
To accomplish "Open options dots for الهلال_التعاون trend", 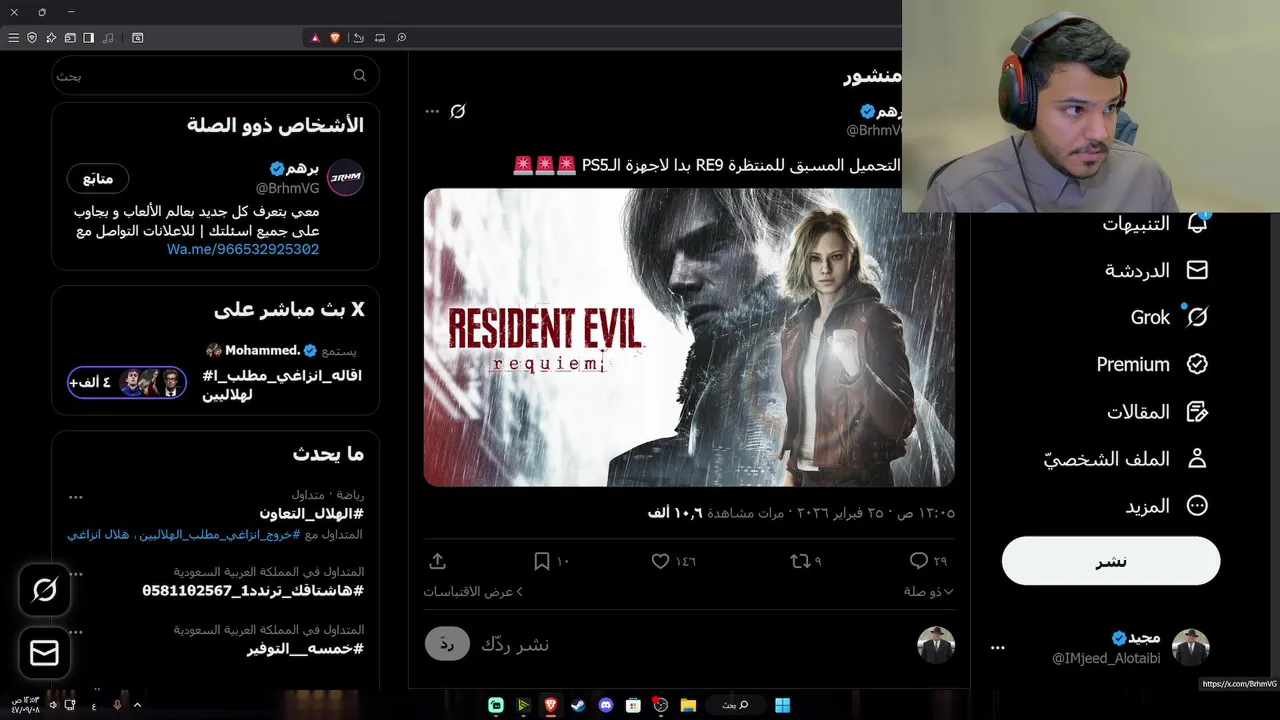I will pyautogui.click(x=76, y=496).
